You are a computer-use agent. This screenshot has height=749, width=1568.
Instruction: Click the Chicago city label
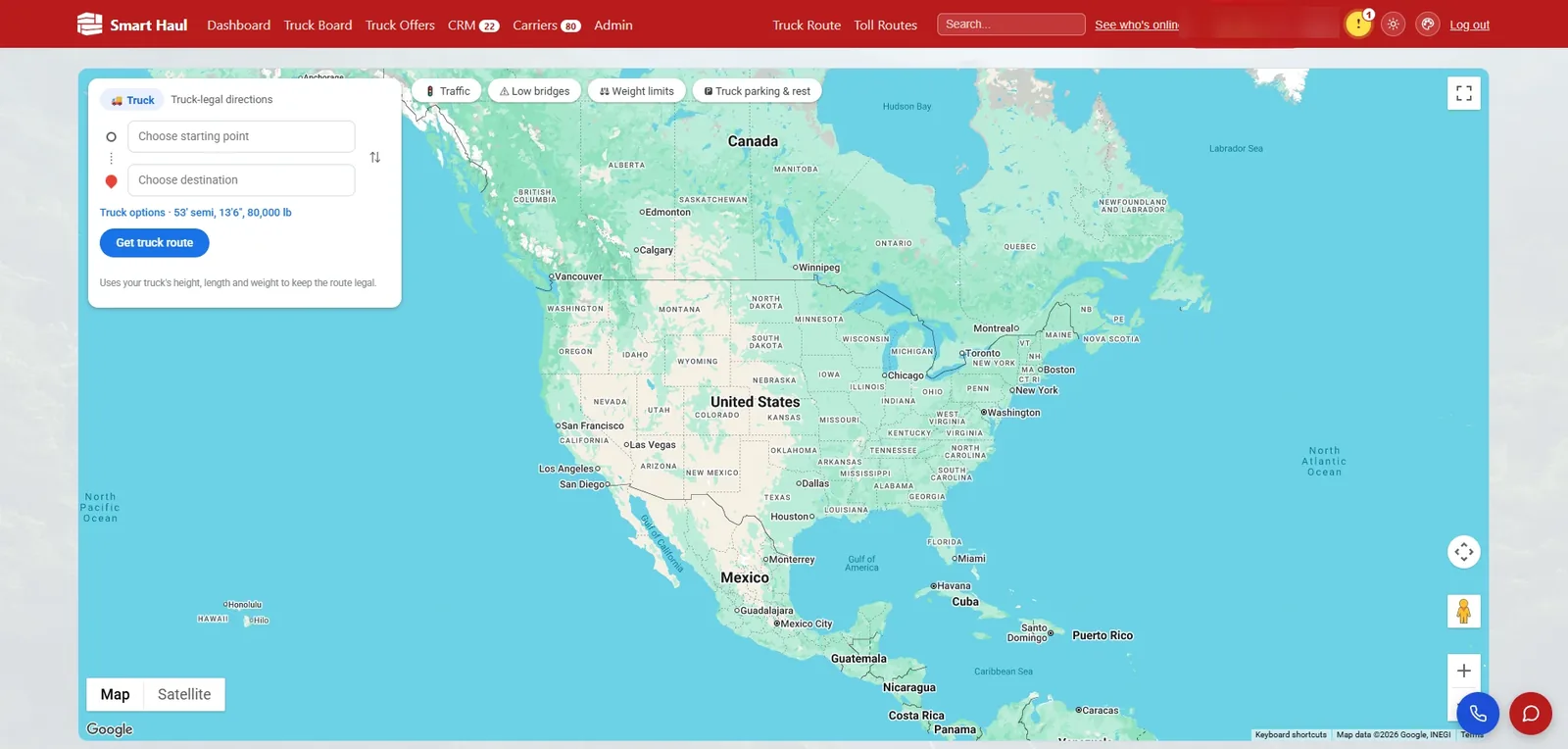[x=904, y=375]
